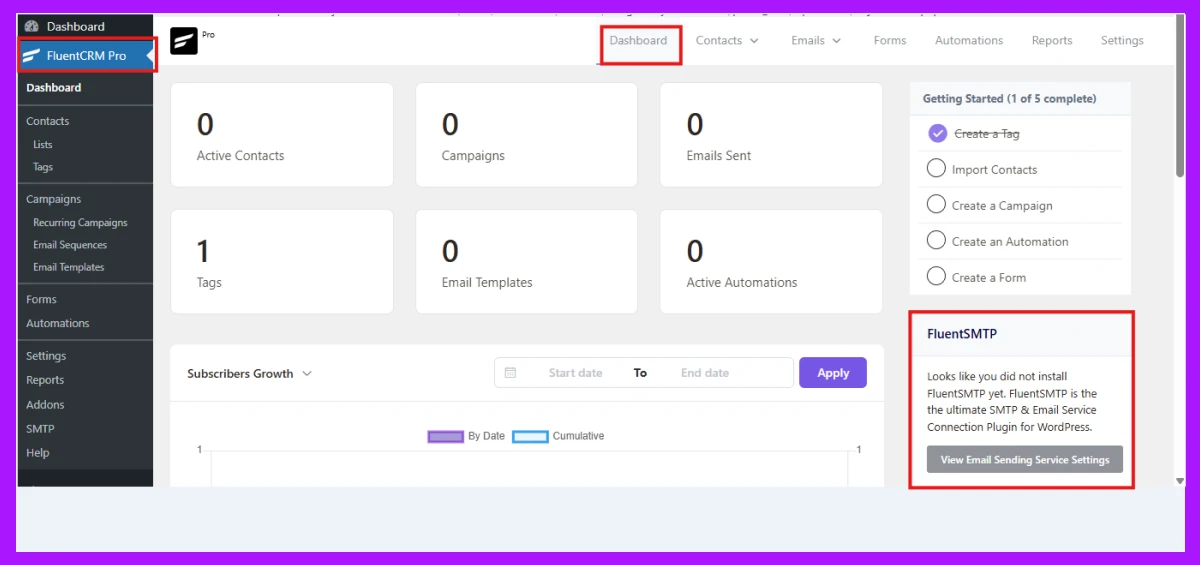Open Automations in the left sidebar
The height and width of the screenshot is (565, 1200).
pos(58,323)
